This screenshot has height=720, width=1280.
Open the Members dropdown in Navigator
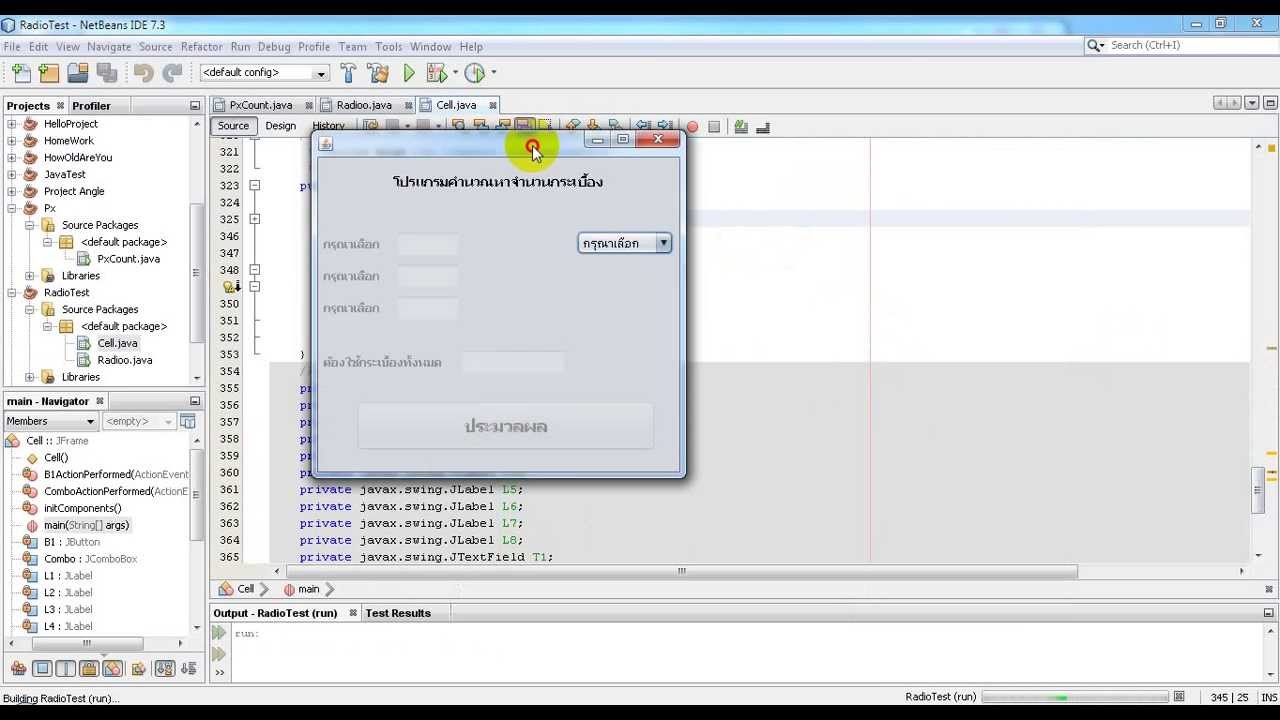(51, 421)
